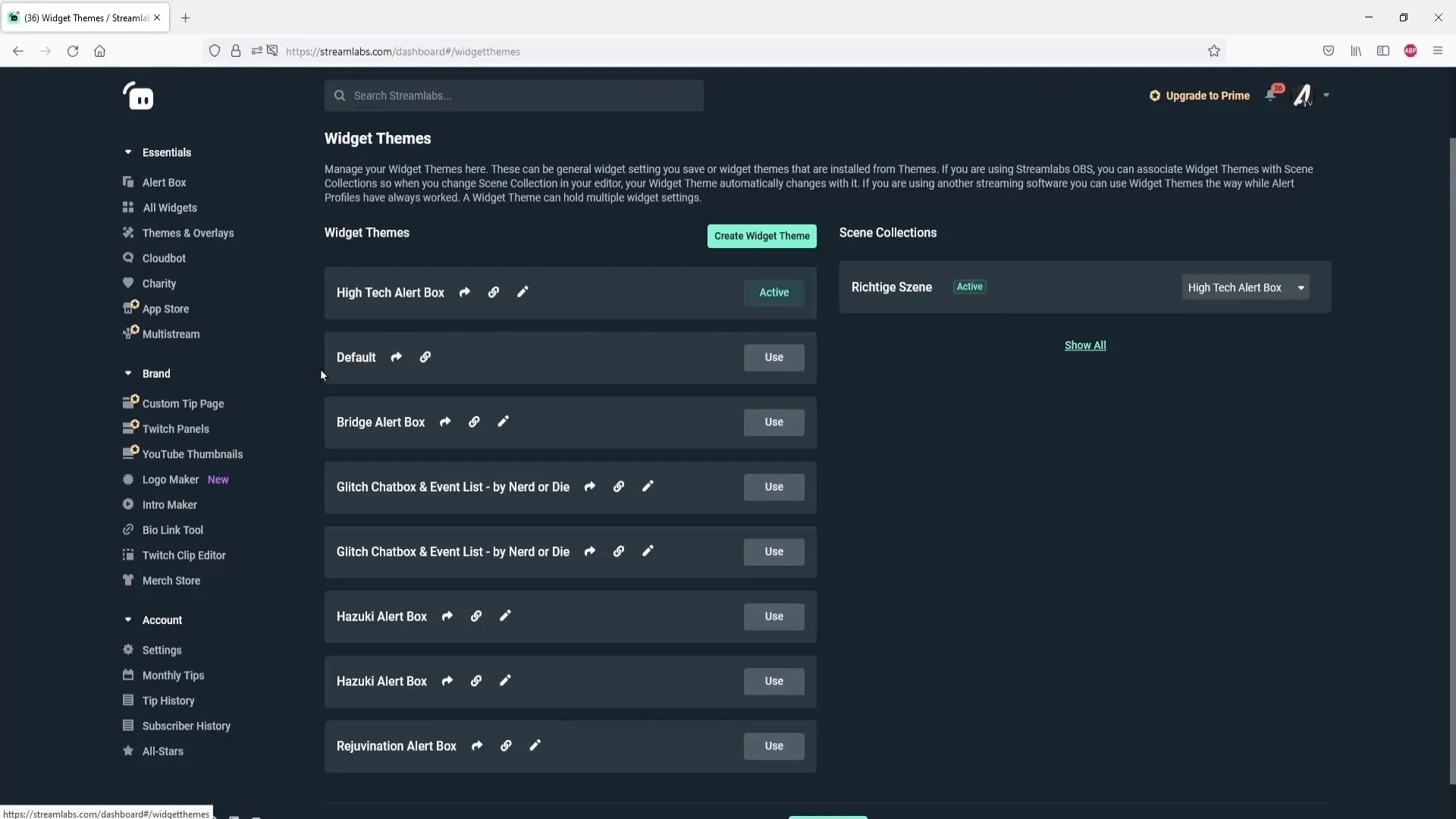Open Cloudbot in sidebar
1456x819 pixels.
[x=164, y=258]
